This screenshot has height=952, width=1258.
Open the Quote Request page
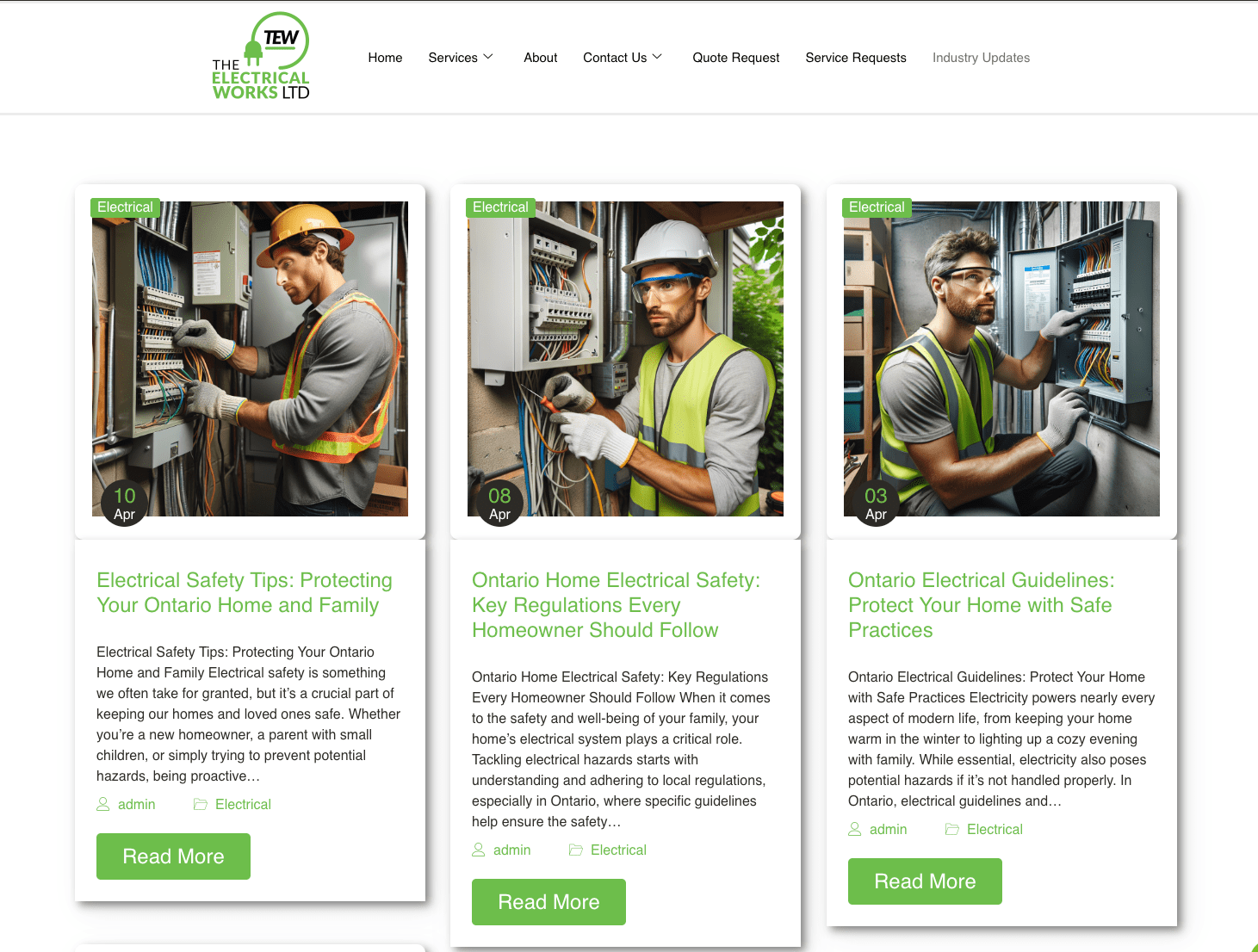tap(735, 58)
